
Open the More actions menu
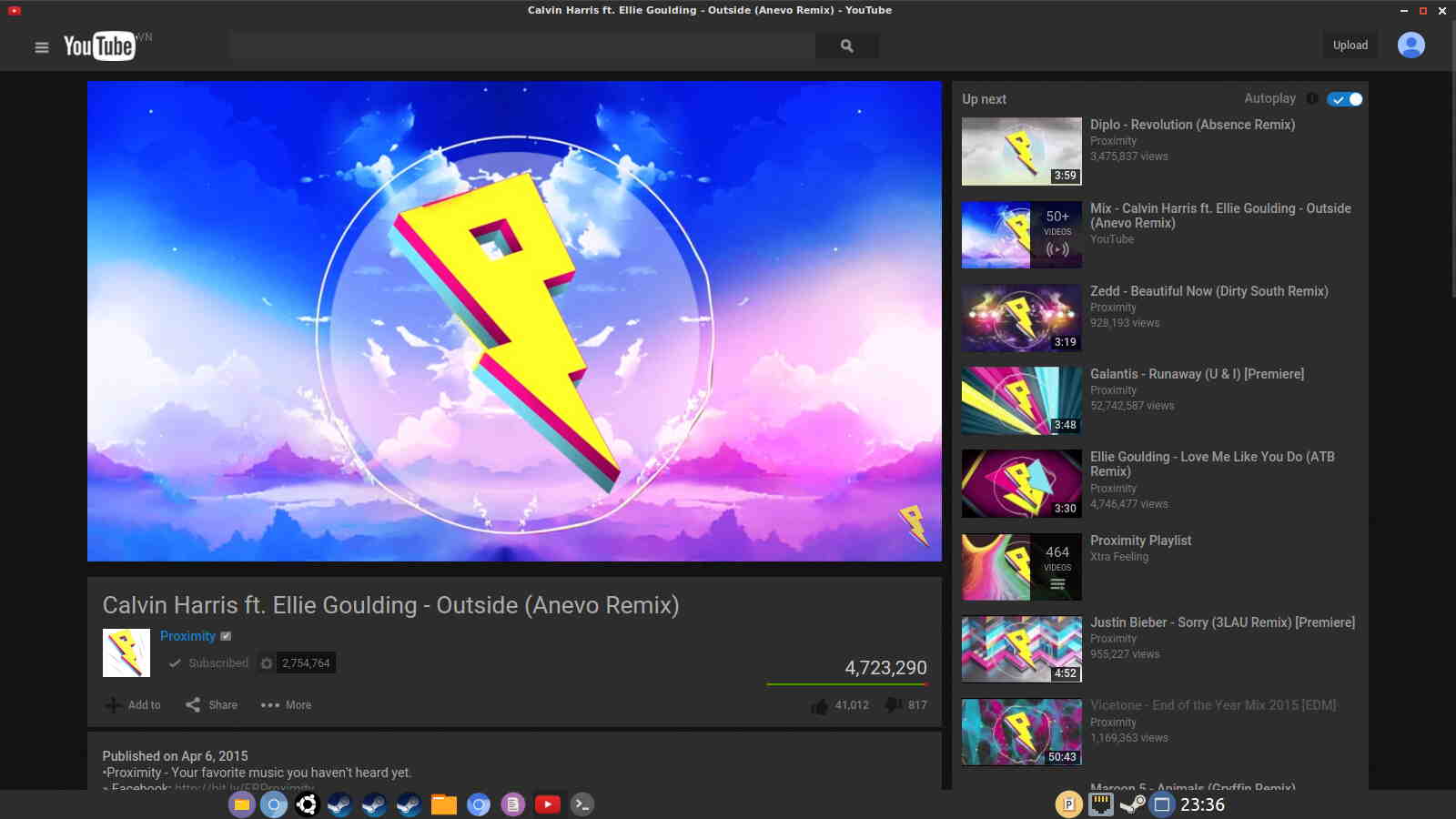(x=286, y=705)
